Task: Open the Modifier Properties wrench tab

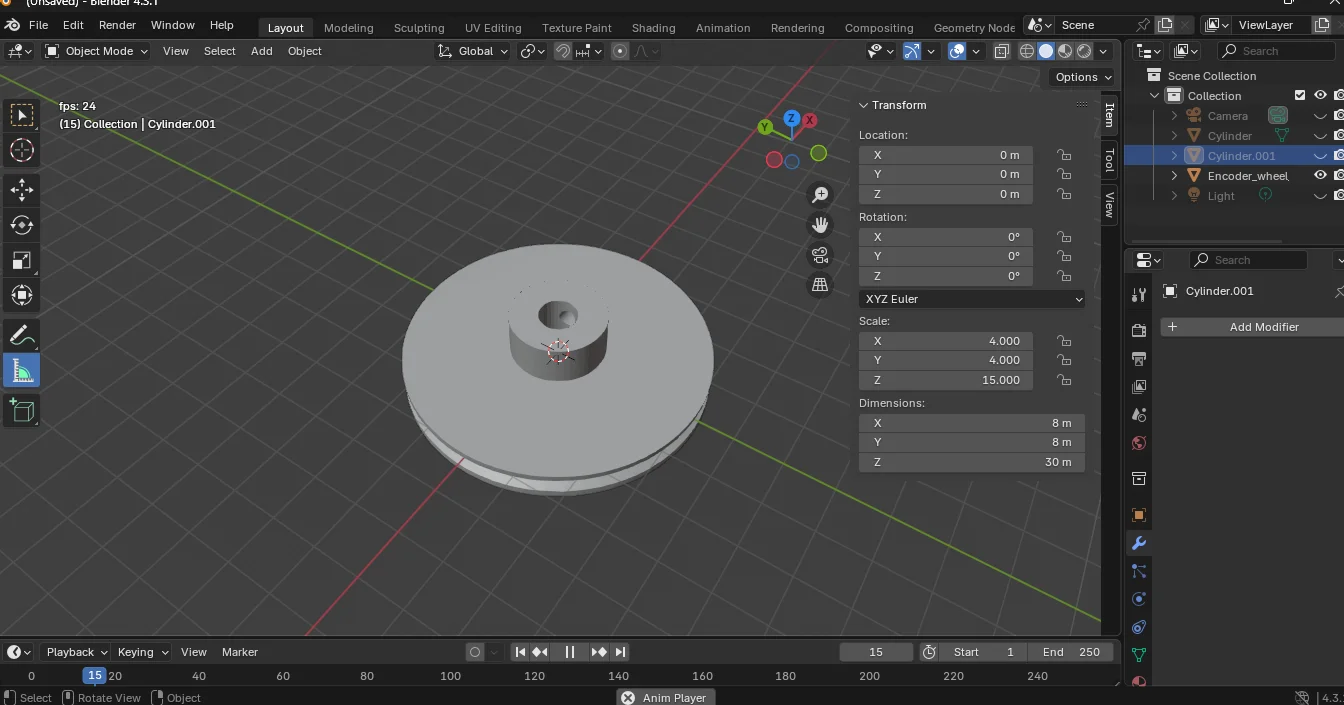Action: click(x=1137, y=543)
